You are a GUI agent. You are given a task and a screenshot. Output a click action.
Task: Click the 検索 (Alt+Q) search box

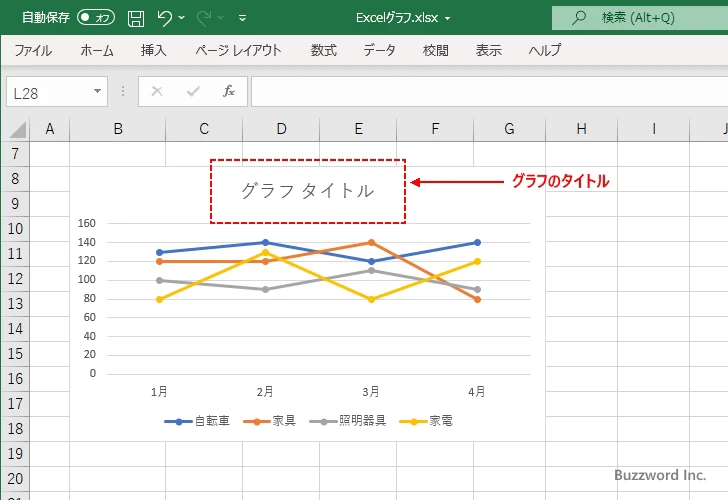pyautogui.click(x=640, y=18)
